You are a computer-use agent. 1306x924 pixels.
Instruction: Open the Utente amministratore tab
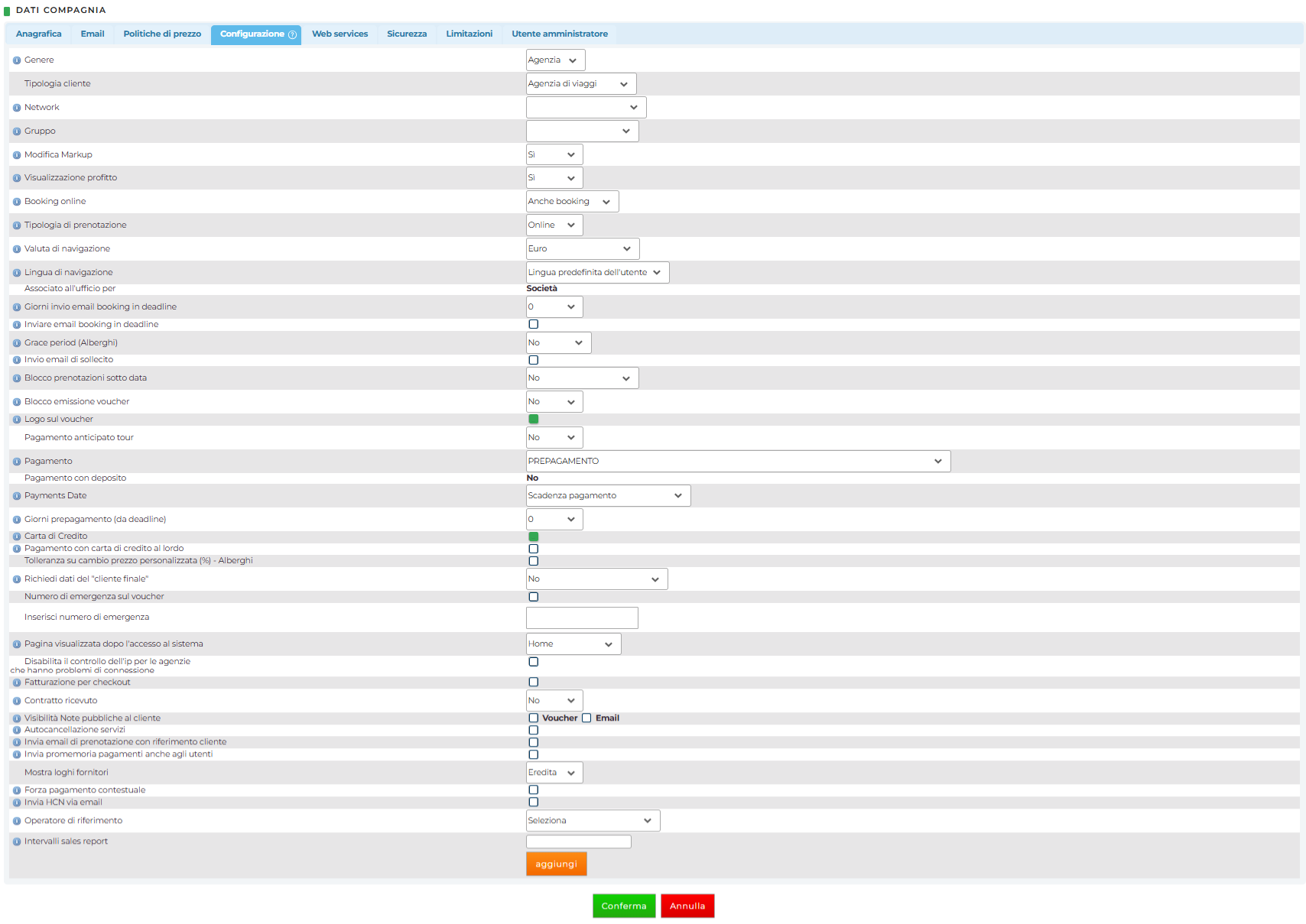coord(560,34)
